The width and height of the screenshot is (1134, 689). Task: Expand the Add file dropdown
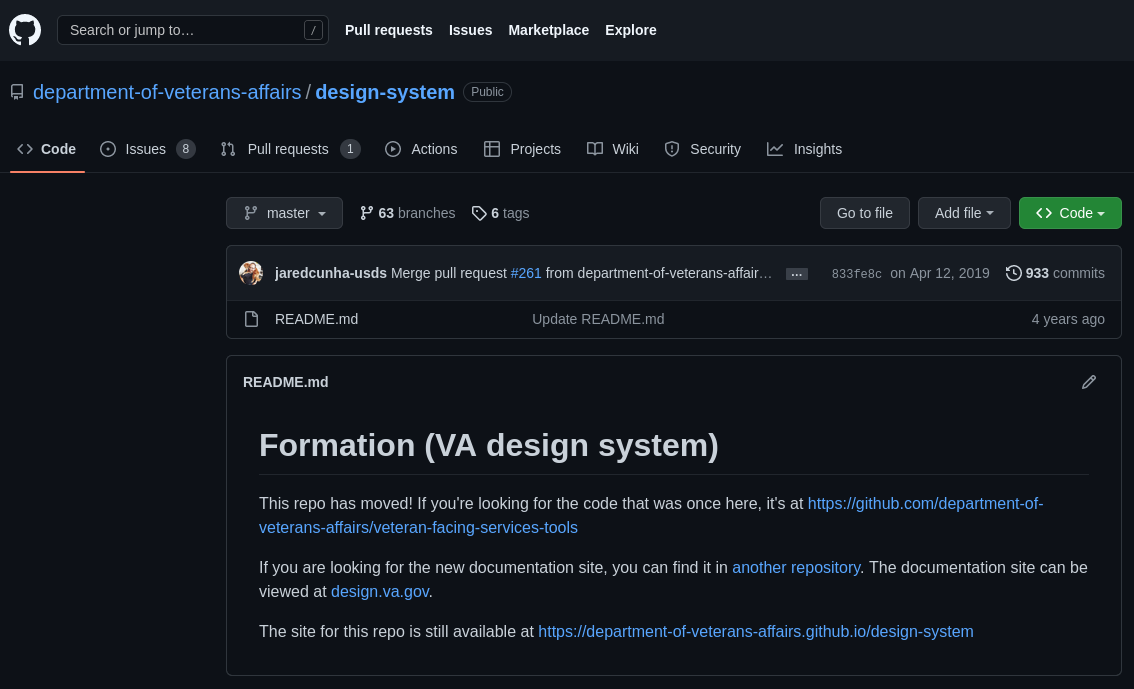pos(963,213)
